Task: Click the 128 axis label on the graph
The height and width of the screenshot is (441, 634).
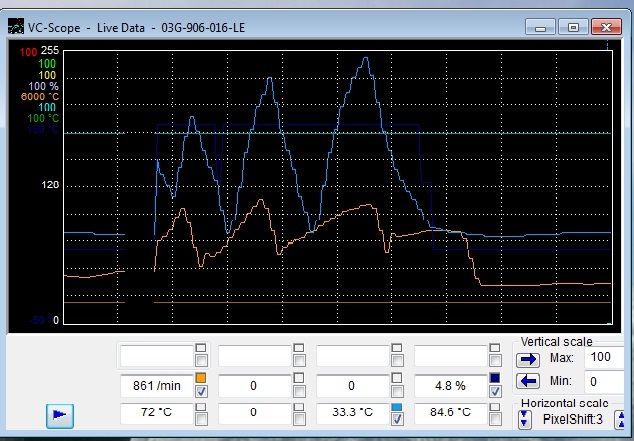Action: click(50, 185)
